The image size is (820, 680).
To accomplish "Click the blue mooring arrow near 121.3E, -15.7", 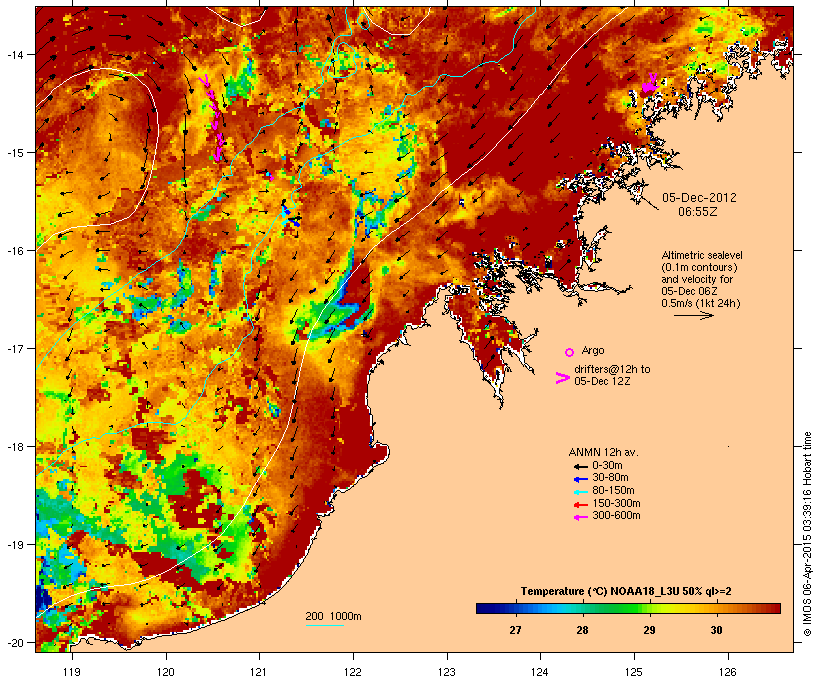I will tap(291, 217).
